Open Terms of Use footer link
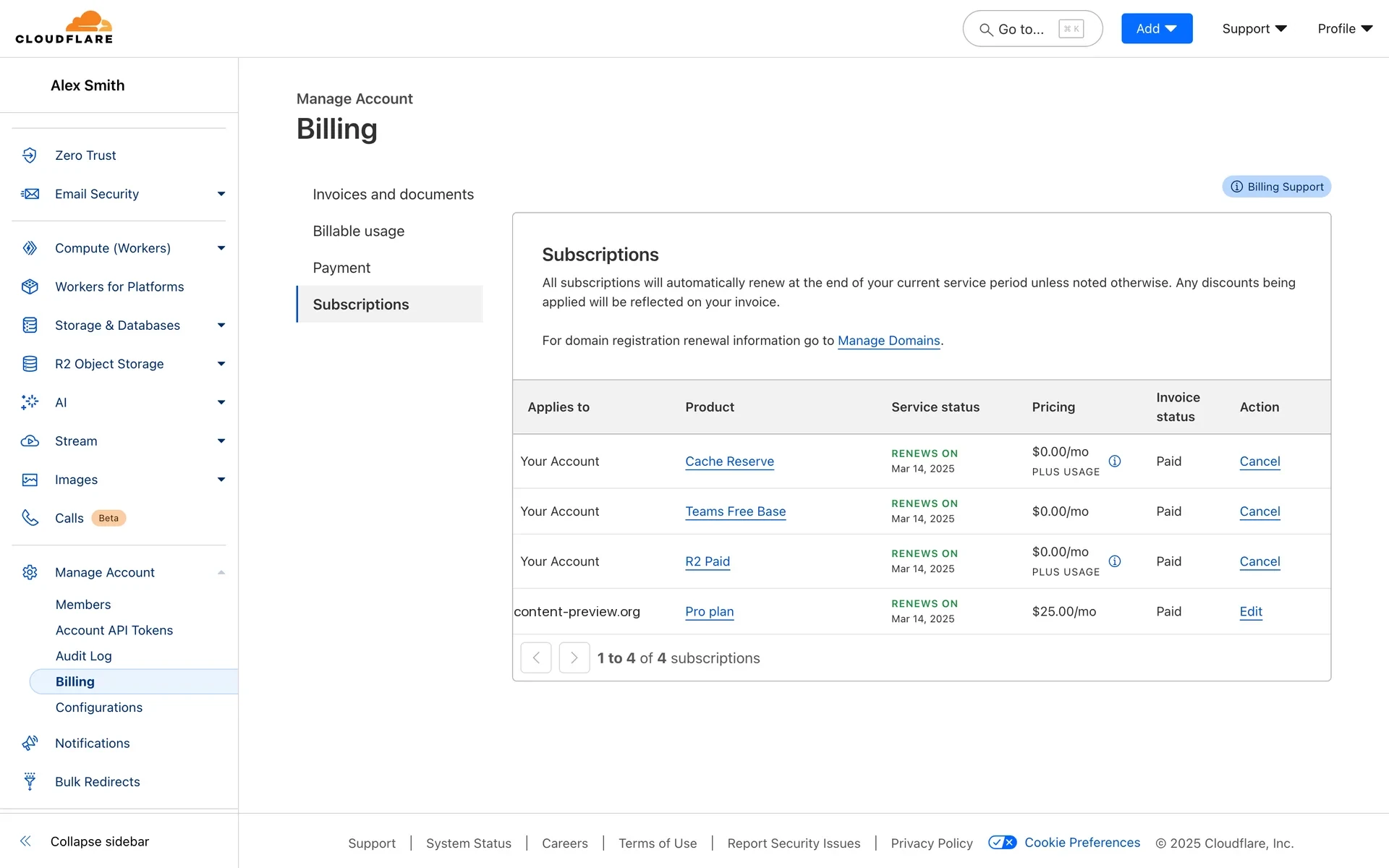1389x868 pixels. [658, 843]
